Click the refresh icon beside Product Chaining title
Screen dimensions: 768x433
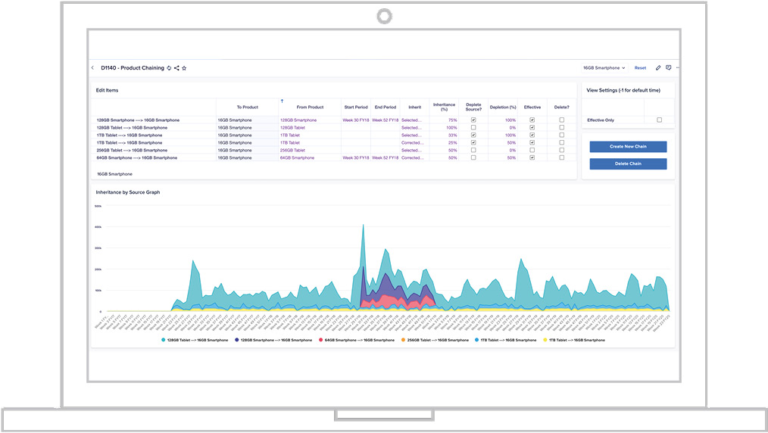(x=169, y=68)
